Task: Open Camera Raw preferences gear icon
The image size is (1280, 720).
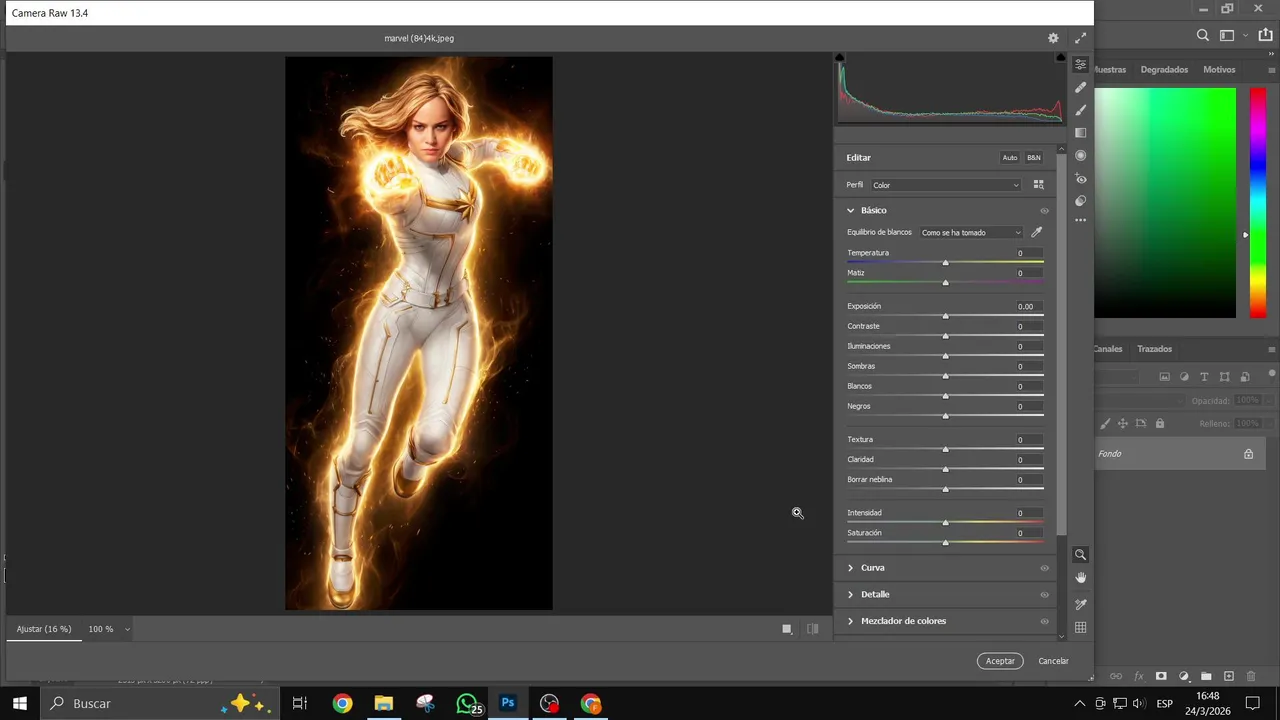Action: point(1053,38)
